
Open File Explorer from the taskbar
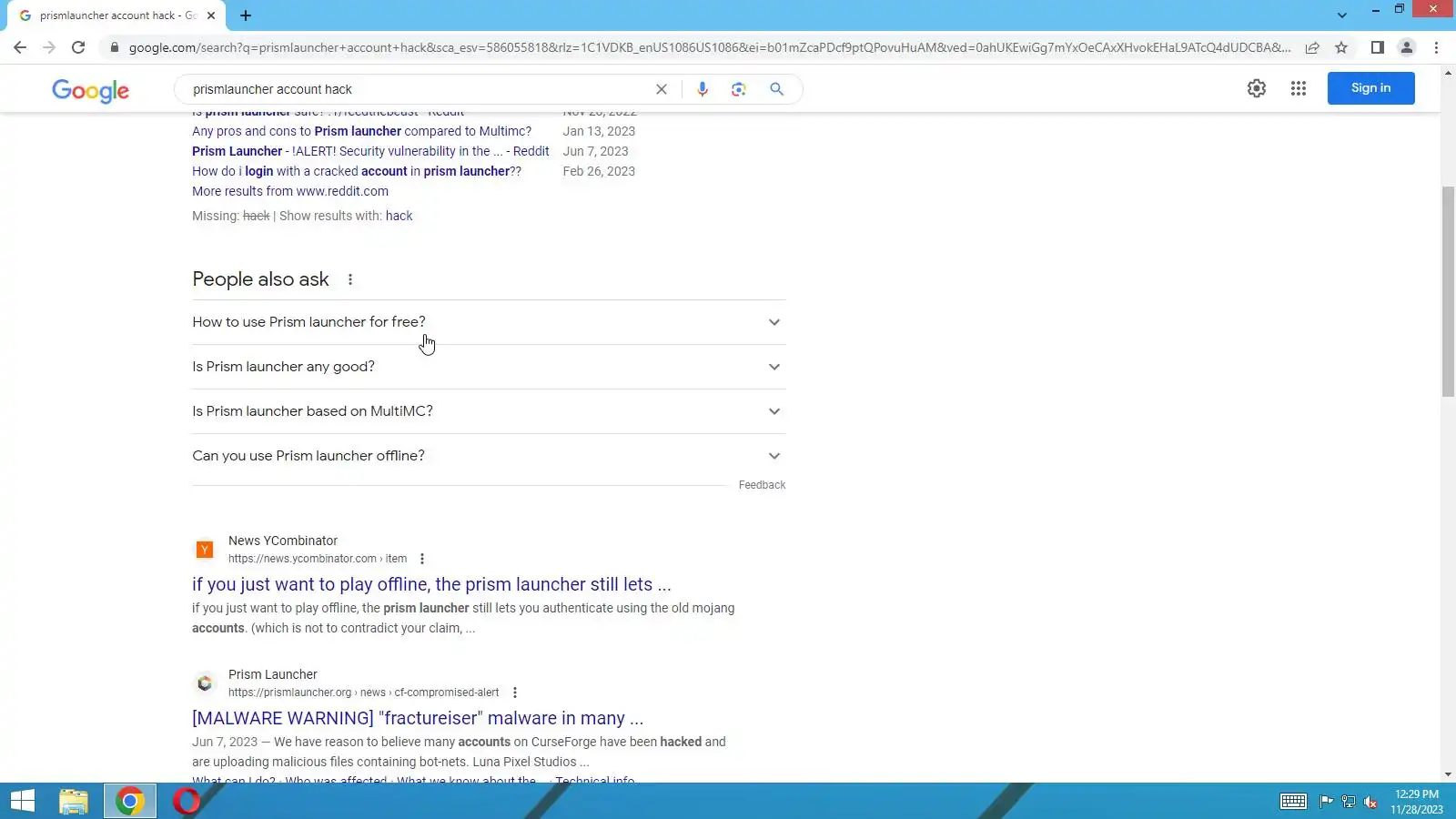74,801
